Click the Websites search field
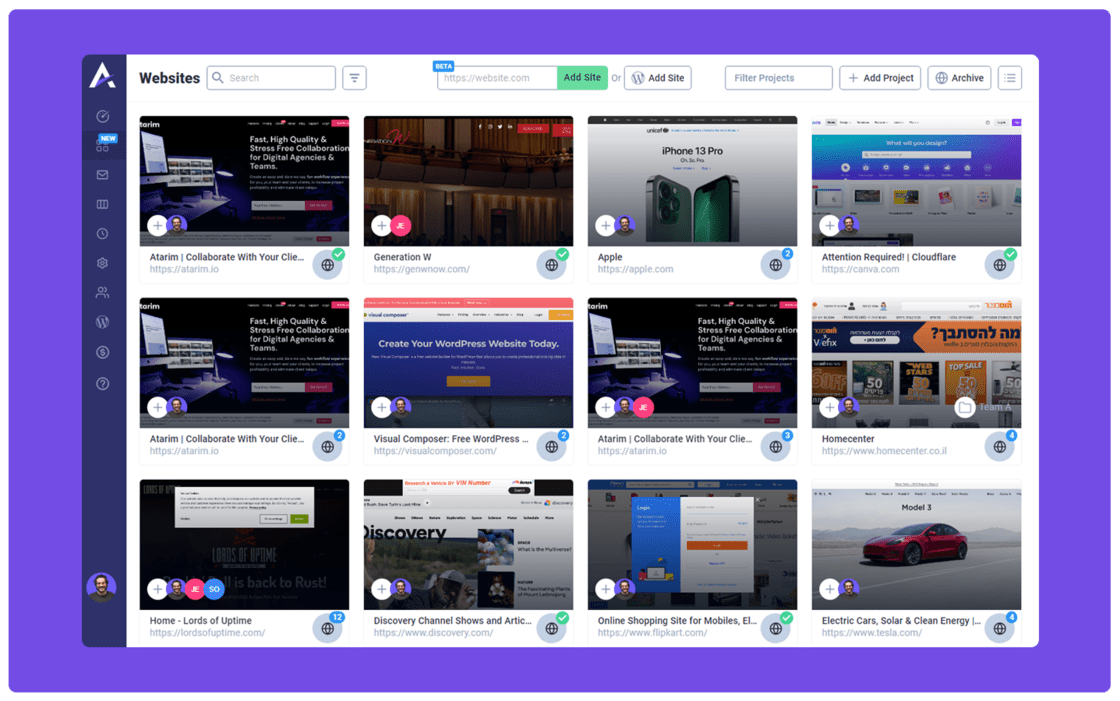This screenshot has height=701, width=1120. tap(271, 78)
